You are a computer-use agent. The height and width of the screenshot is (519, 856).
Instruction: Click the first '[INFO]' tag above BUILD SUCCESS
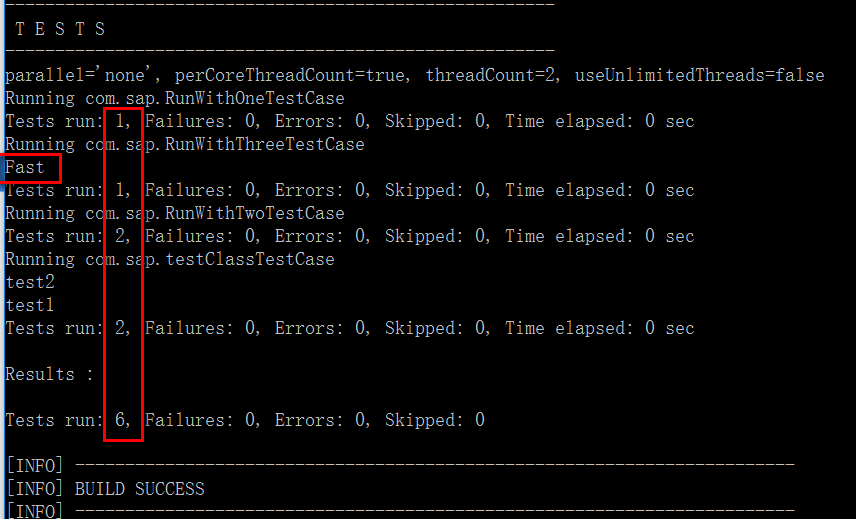(34, 466)
